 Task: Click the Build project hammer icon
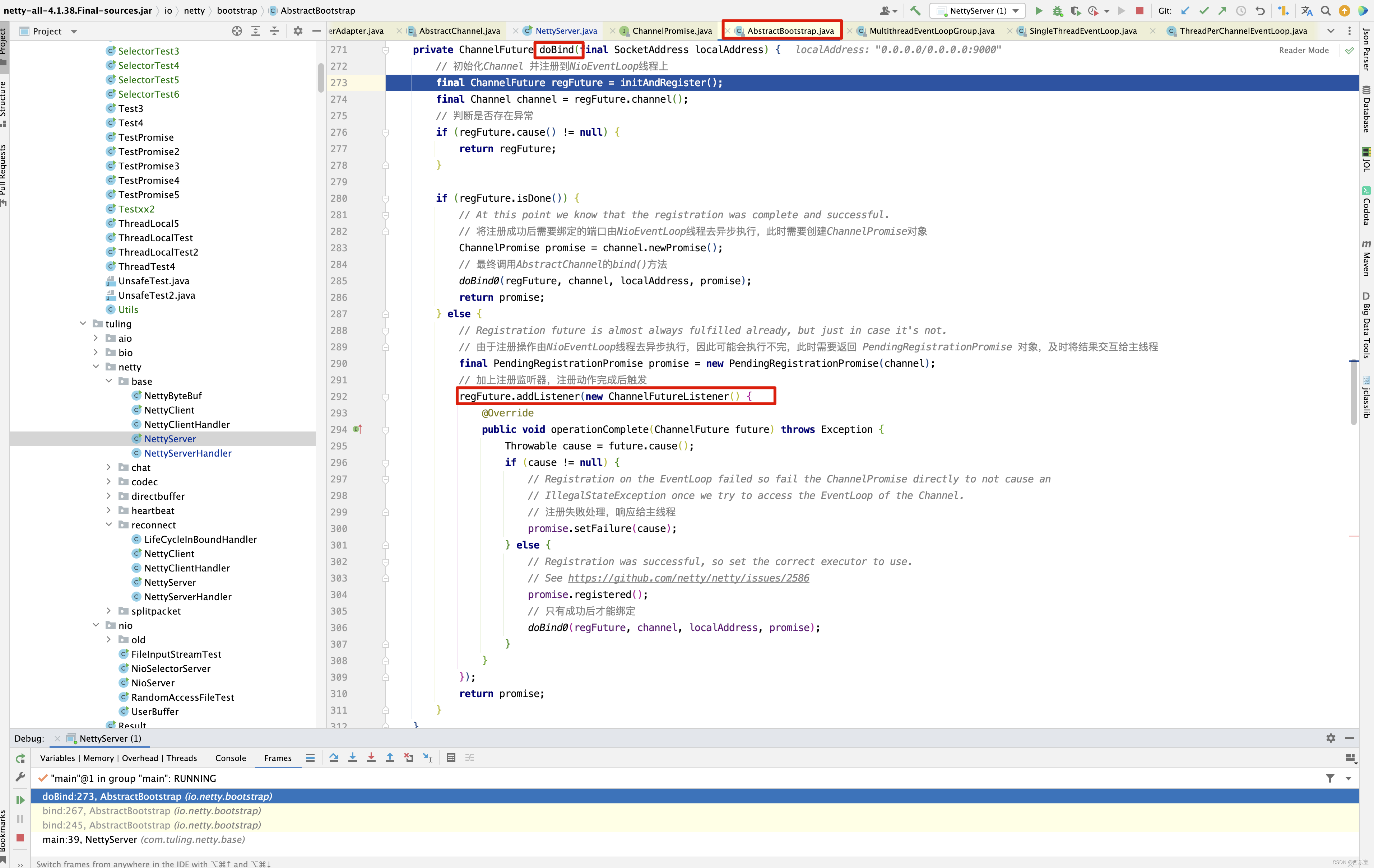(x=915, y=10)
